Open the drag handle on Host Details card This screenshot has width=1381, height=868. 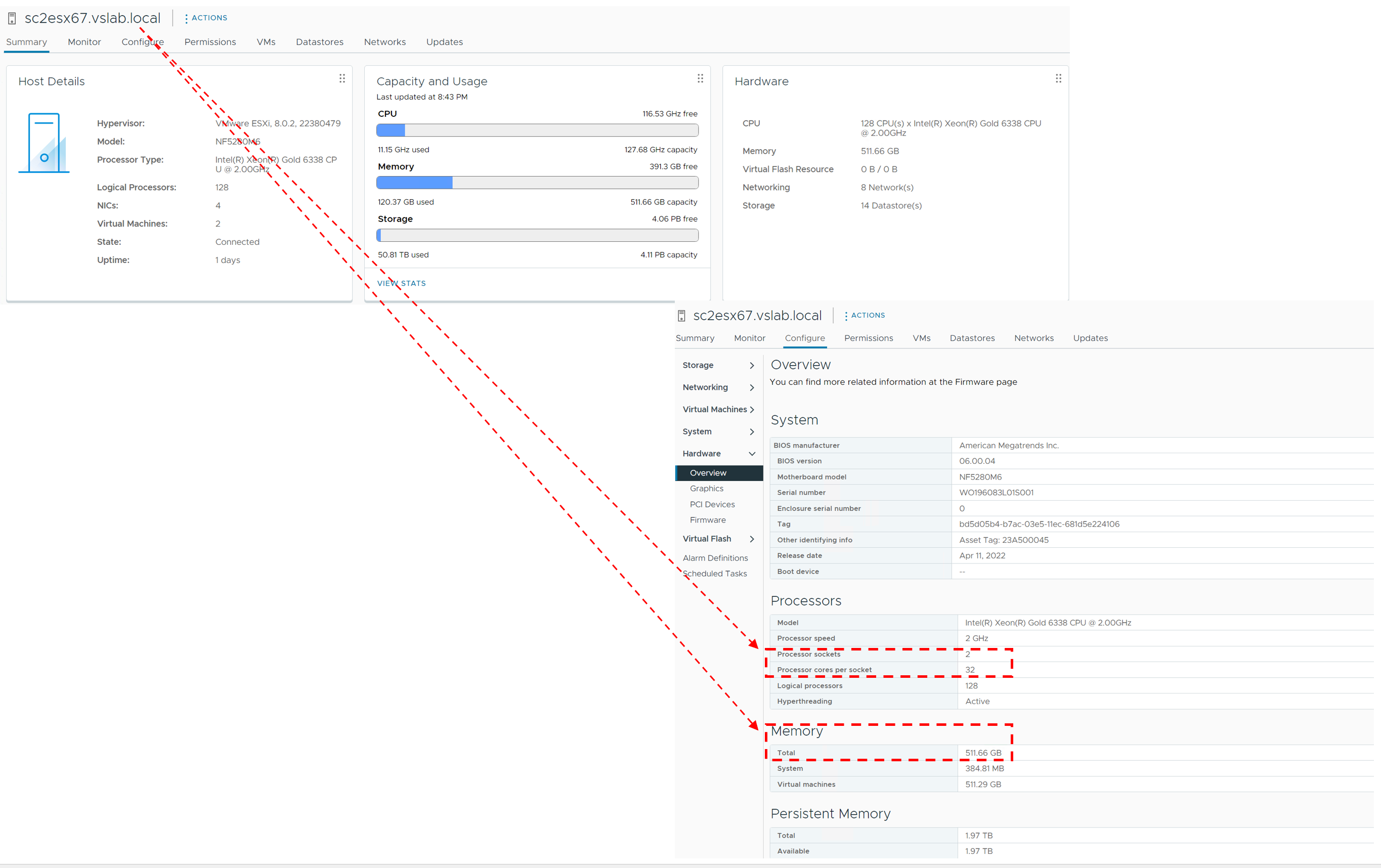pos(342,78)
